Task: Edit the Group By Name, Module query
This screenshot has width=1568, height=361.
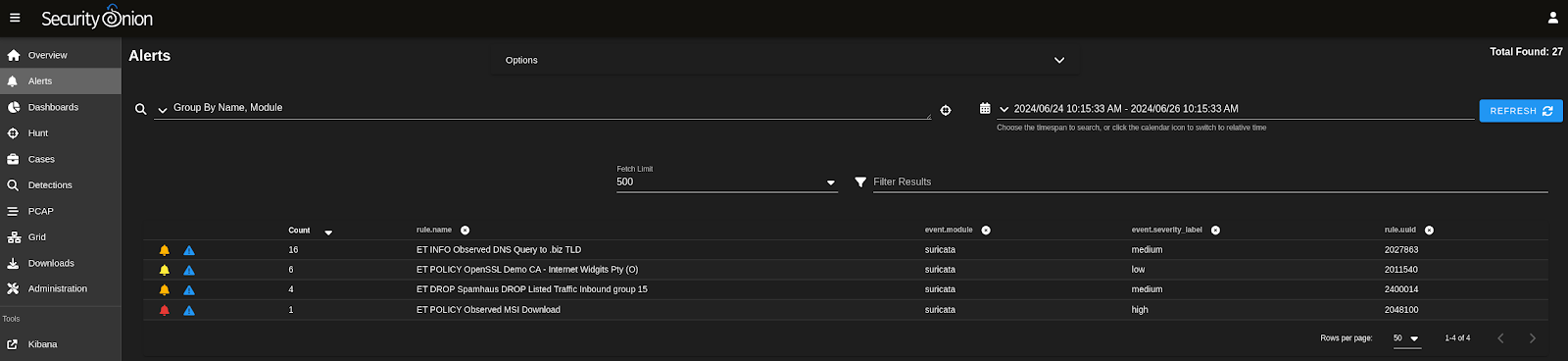Action: tap(551, 108)
